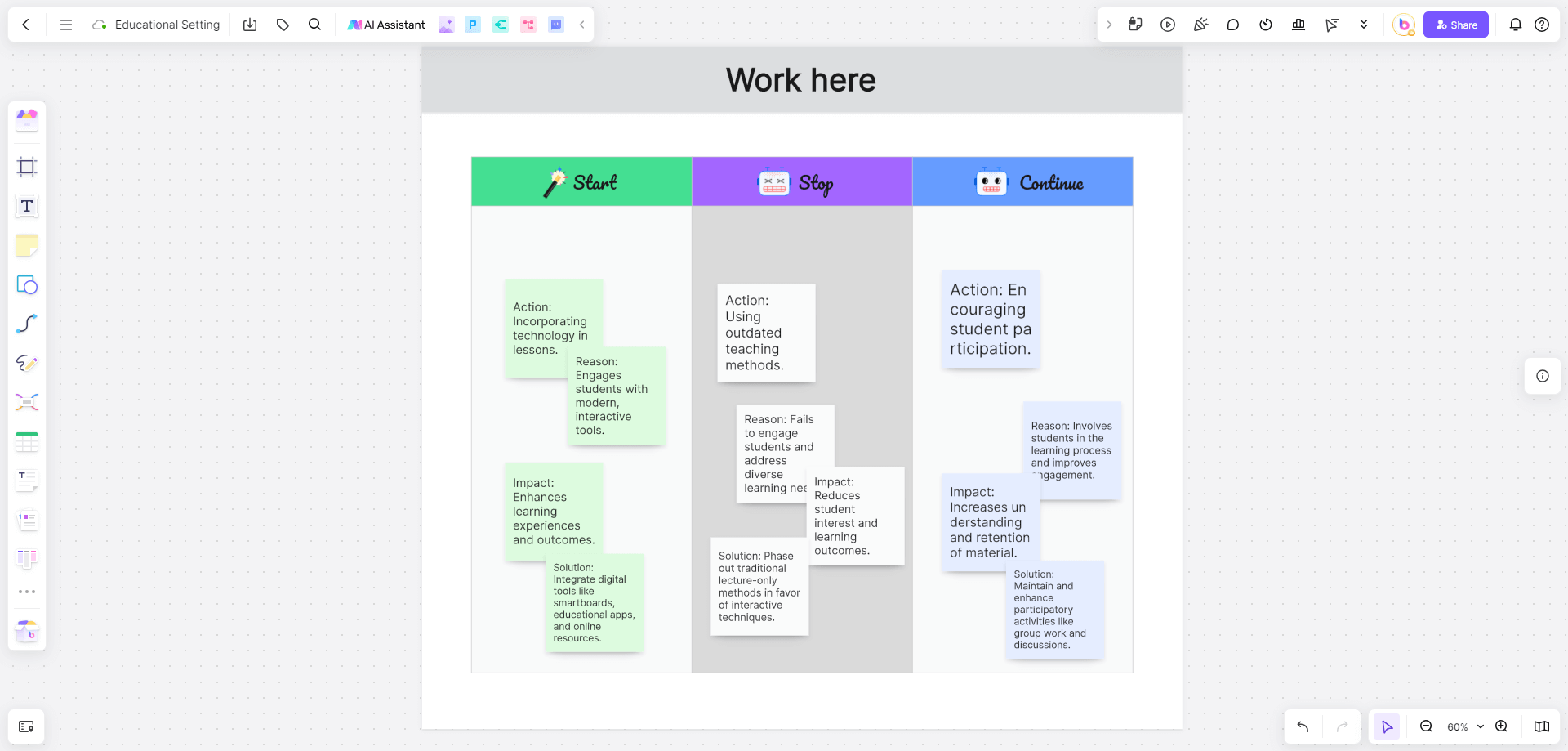Open the pages panel at bottom-left
The image size is (1568, 751).
tap(26, 726)
